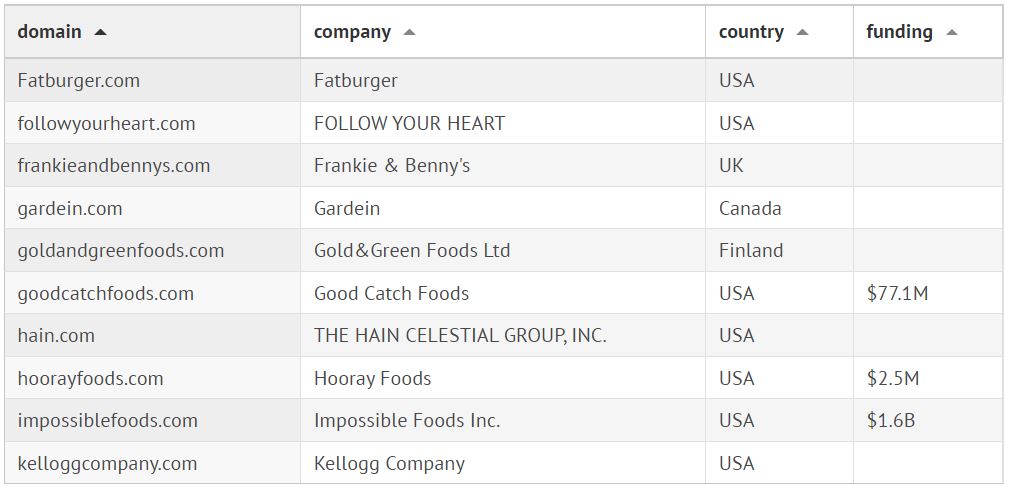1013x488 pixels.
Task: Select THE HAIN CELESTIAL GROUP, INC. cell
Action: [460, 335]
